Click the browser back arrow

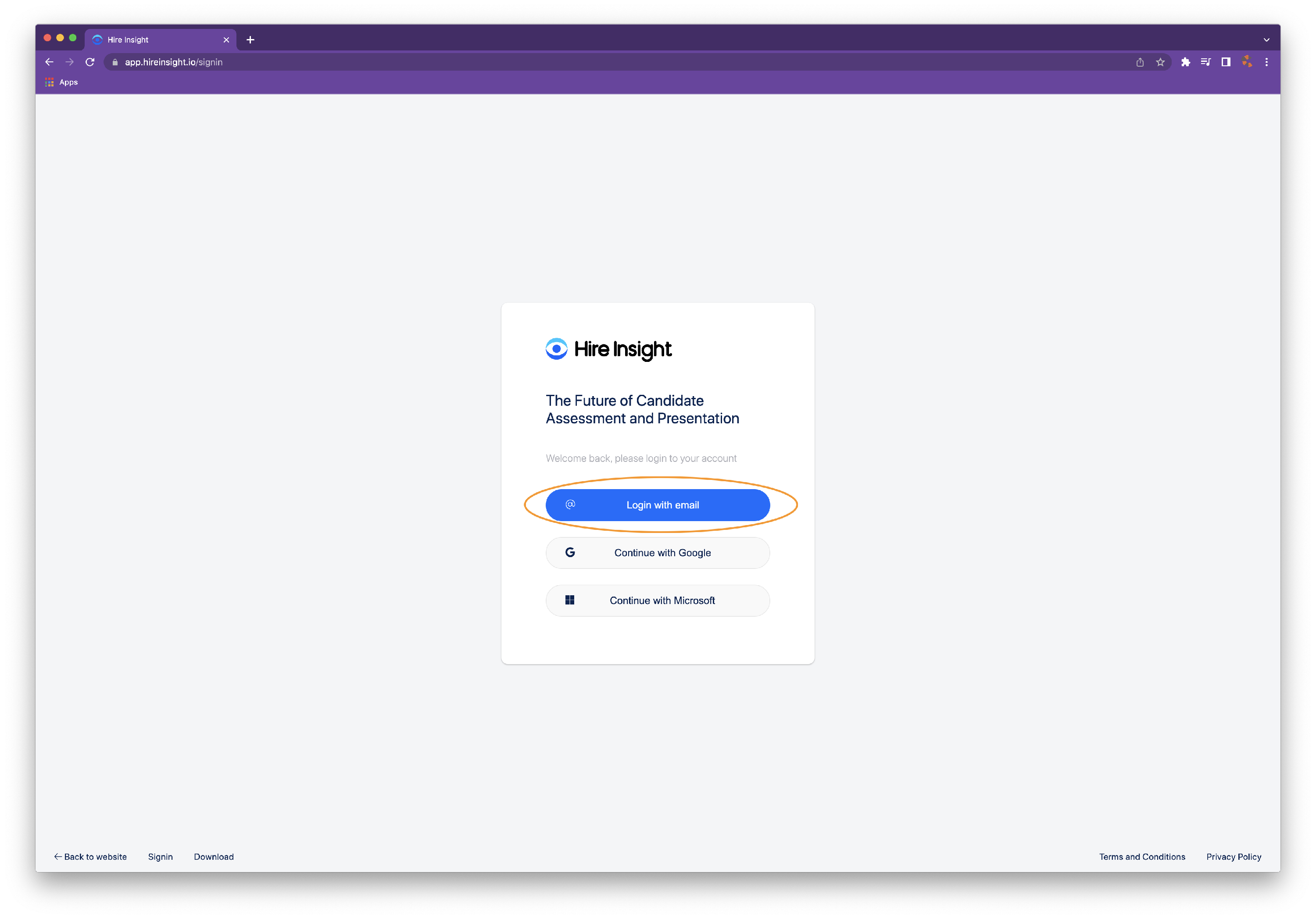[x=49, y=62]
